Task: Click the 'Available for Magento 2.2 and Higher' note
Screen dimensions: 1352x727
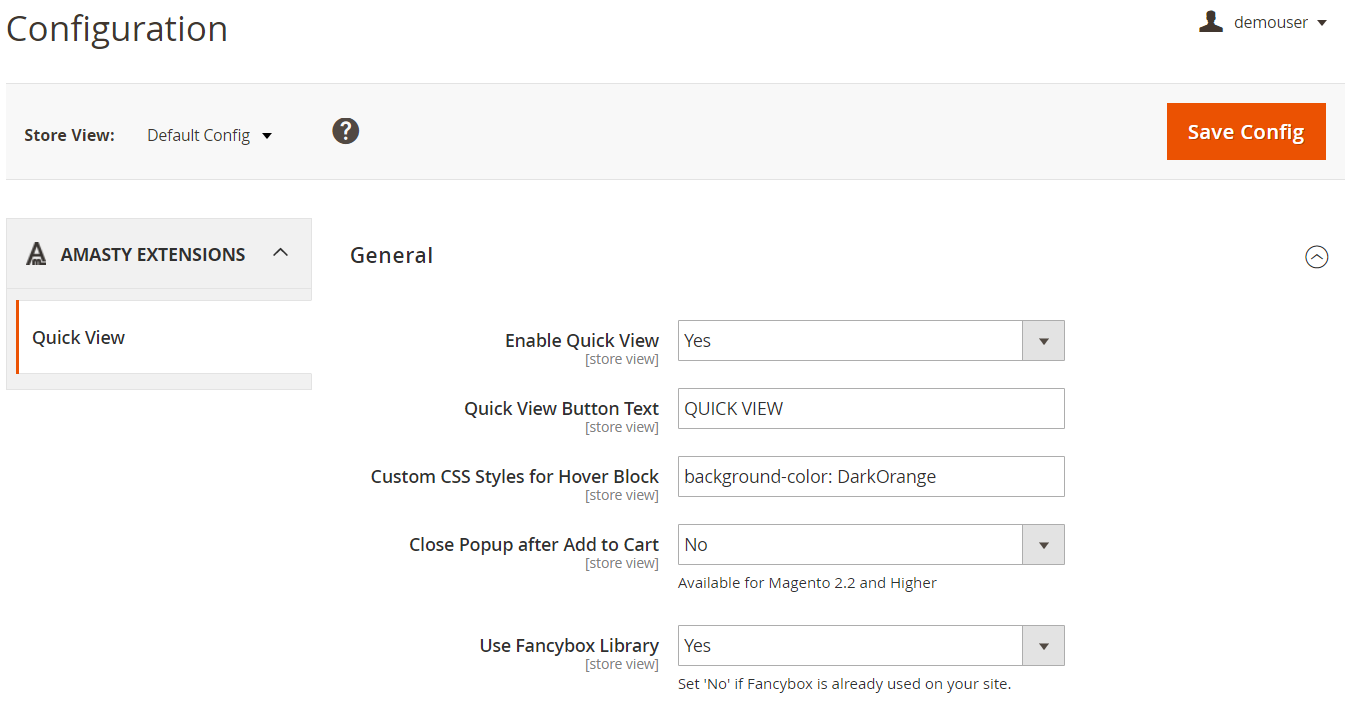Action: click(x=807, y=583)
